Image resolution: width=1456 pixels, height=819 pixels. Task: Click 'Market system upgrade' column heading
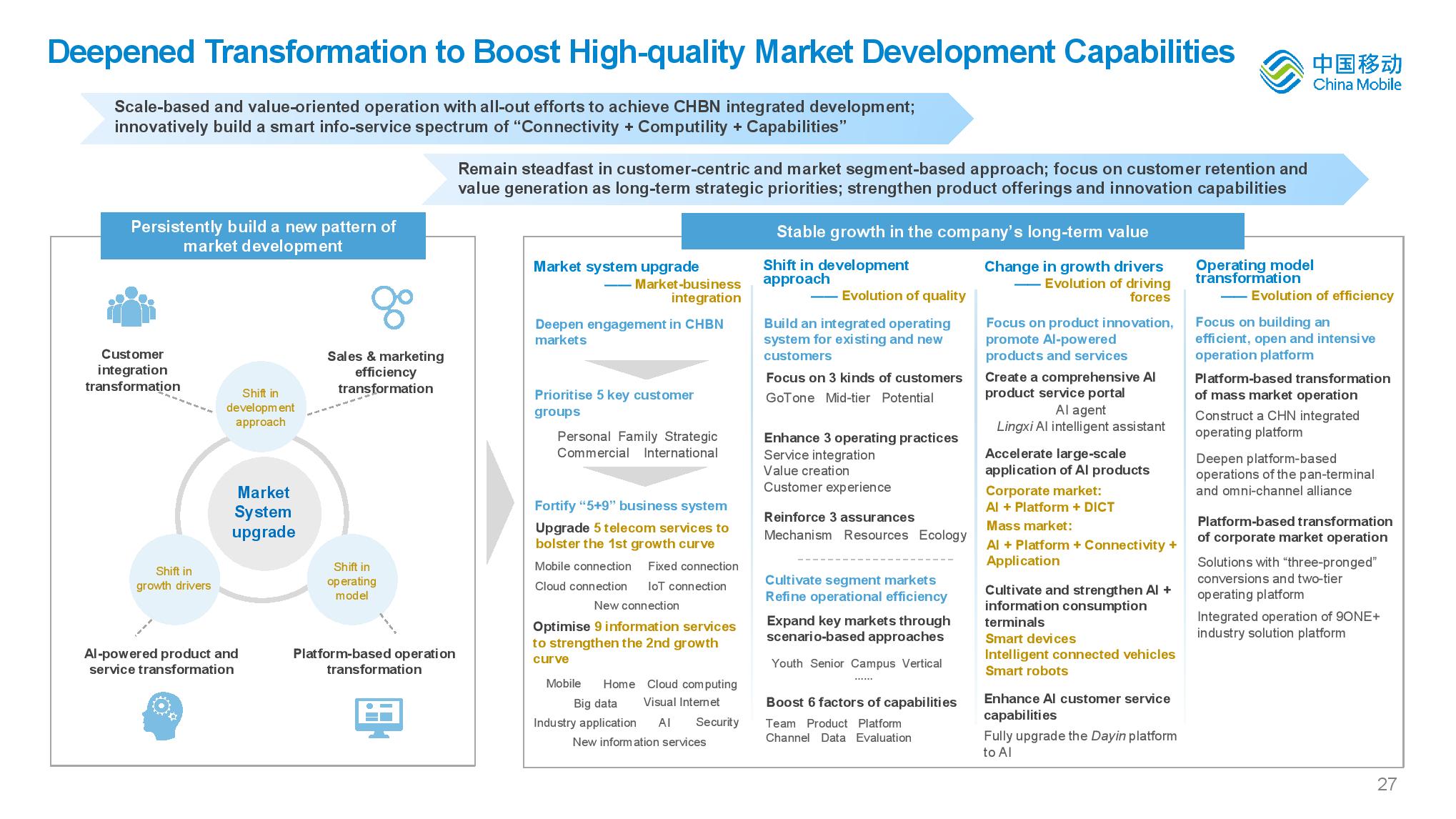[616, 267]
